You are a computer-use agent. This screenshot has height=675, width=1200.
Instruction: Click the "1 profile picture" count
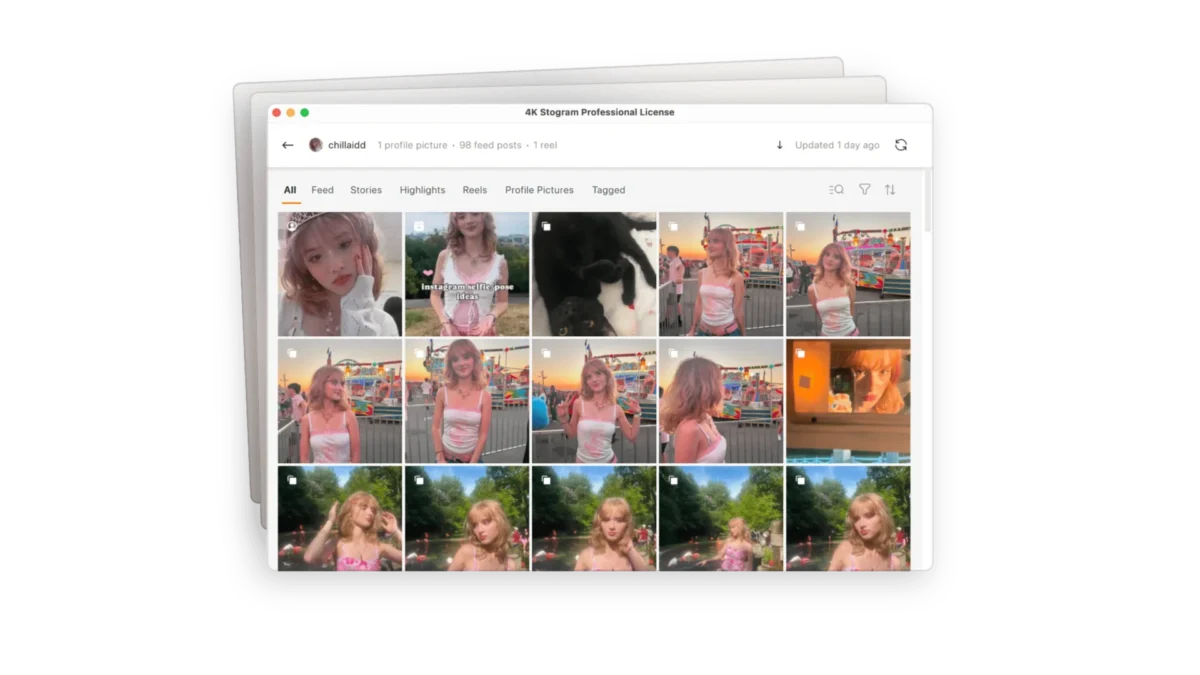(412, 145)
